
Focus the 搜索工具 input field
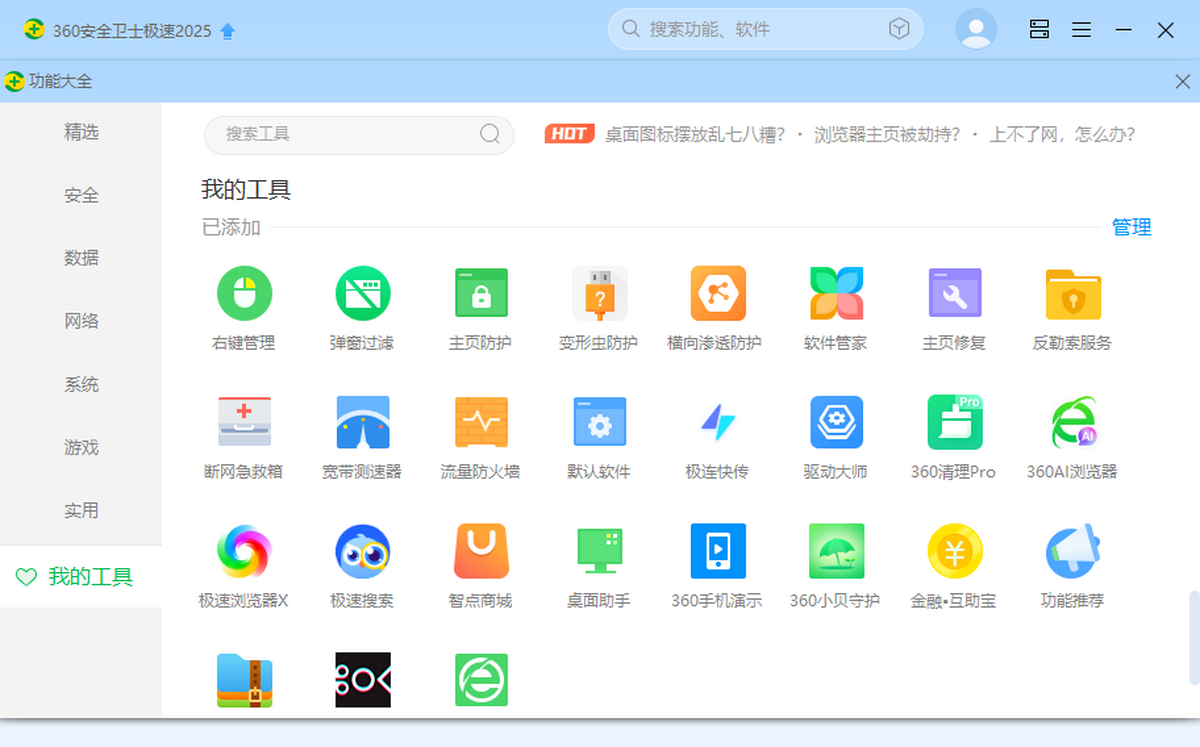tap(359, 135)
